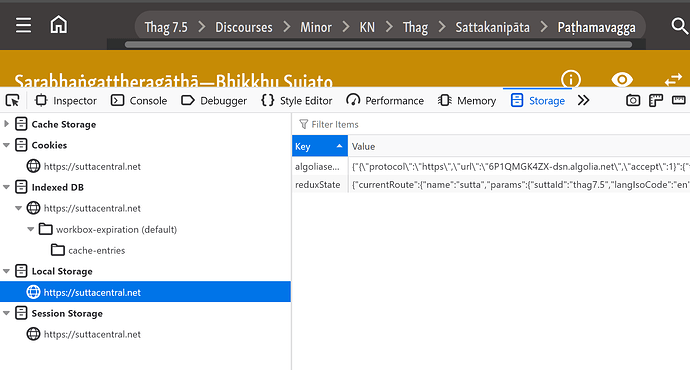The height and width of the screenshot is (370, 690).
Task: Switch to the Debugger tab
Action: point(214,101)
